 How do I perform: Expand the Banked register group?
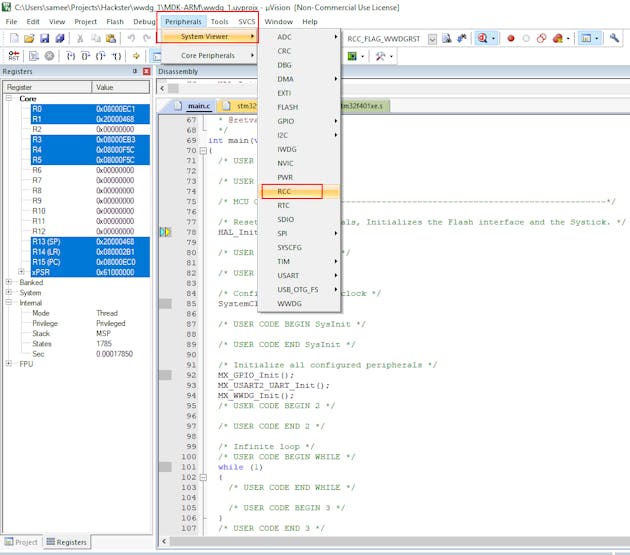pos(9,282)
